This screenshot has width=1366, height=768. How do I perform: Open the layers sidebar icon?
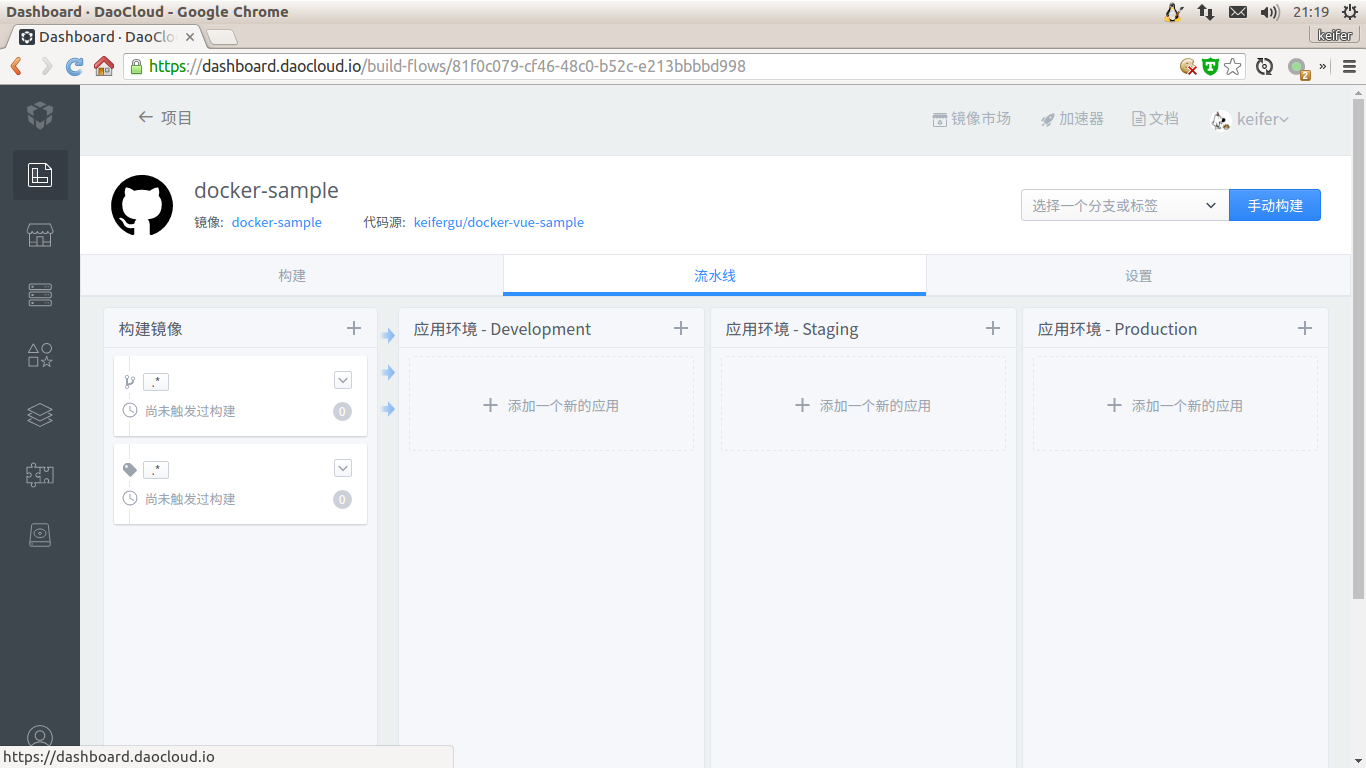click(40, 415)
